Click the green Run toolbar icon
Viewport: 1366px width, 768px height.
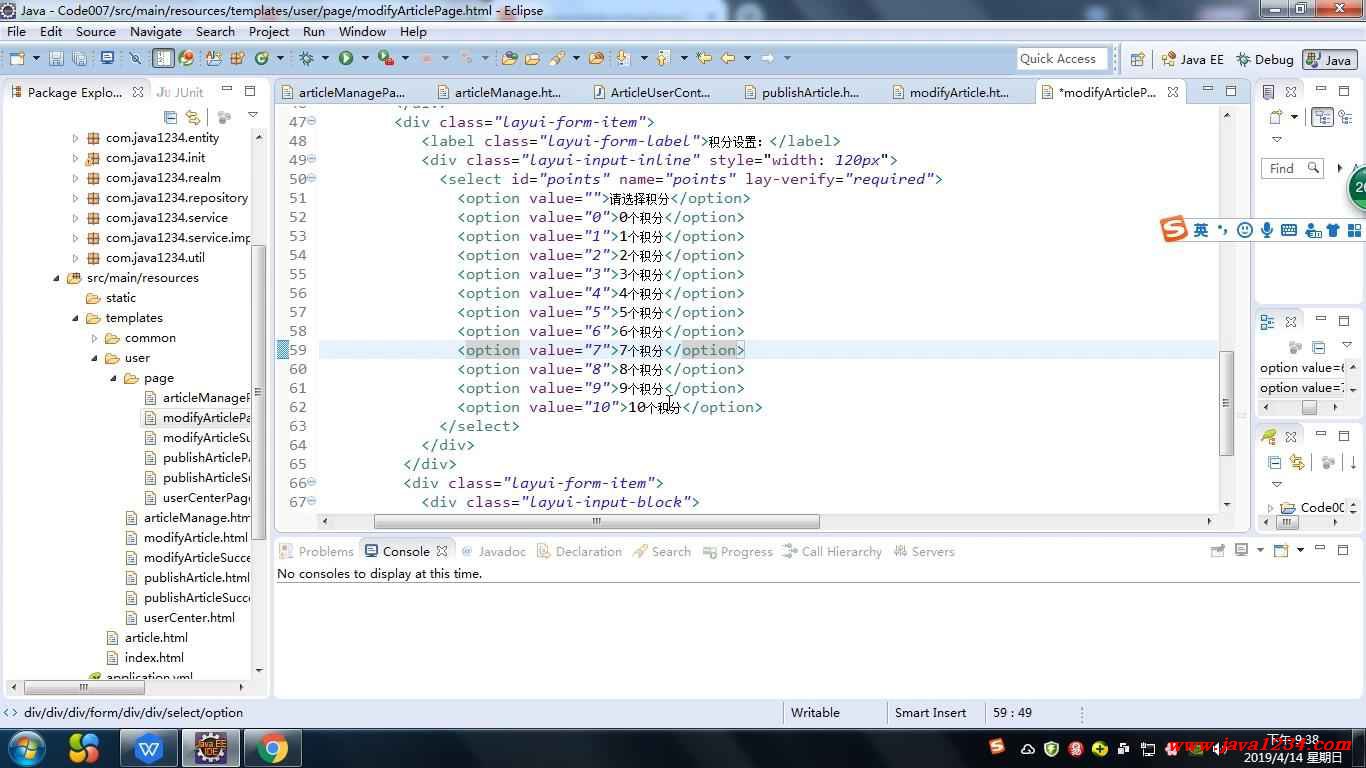[x=346, y=58]
